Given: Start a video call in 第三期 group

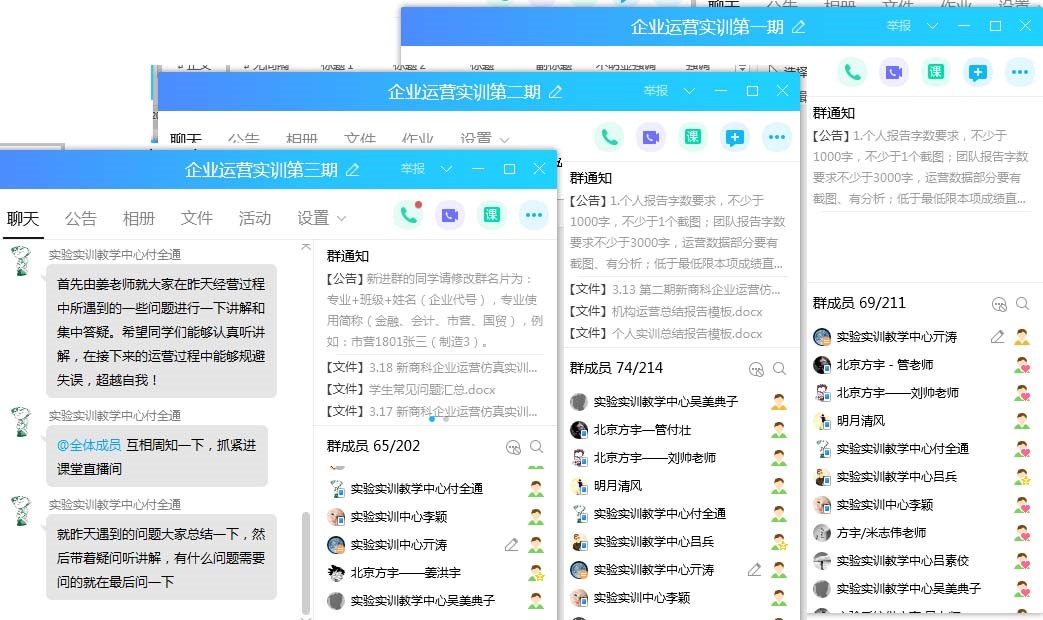Looking at the screenshot, I should click(x=450, y=215).
